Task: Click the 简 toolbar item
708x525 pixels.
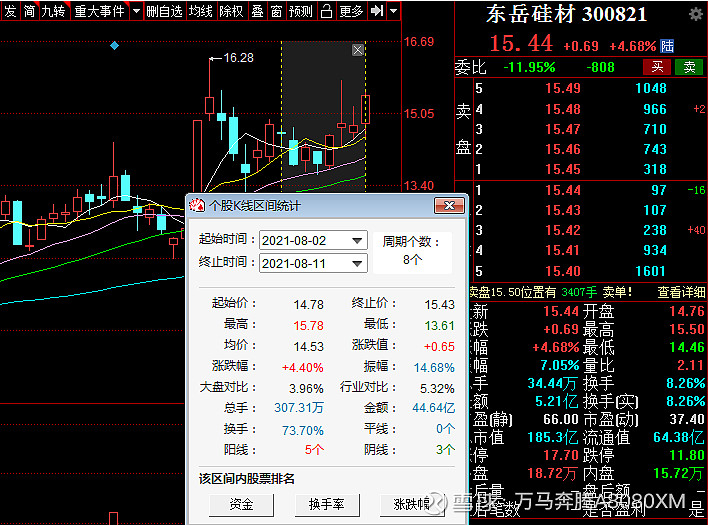Action: coord(29,11)
